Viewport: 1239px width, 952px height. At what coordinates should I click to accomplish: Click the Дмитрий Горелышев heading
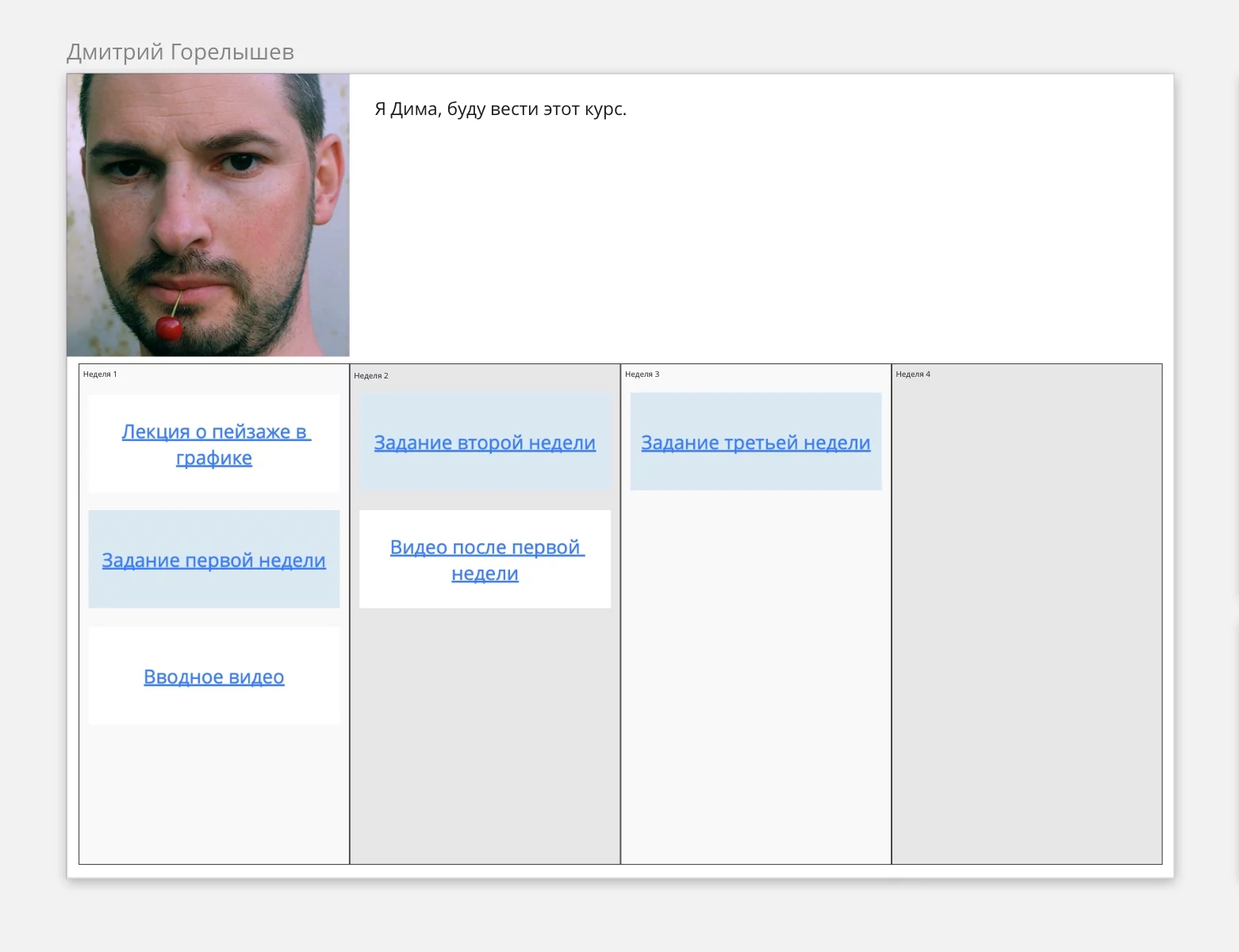pyautogui.click(x=180, y=52)
